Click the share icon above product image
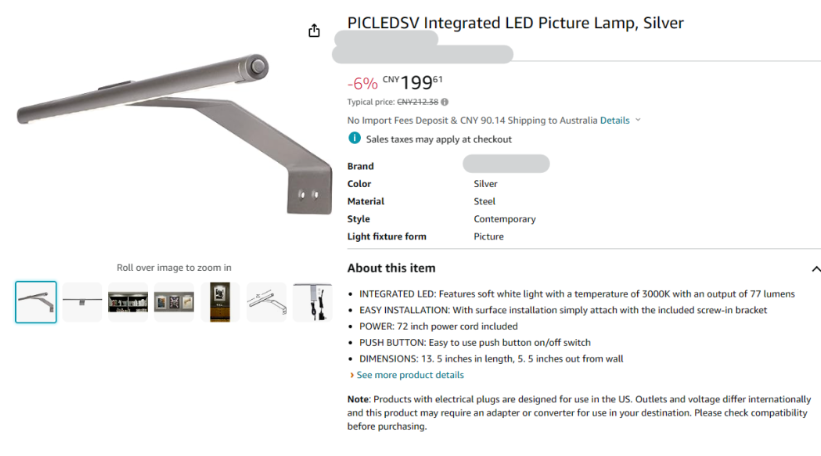 pos(314,31)
